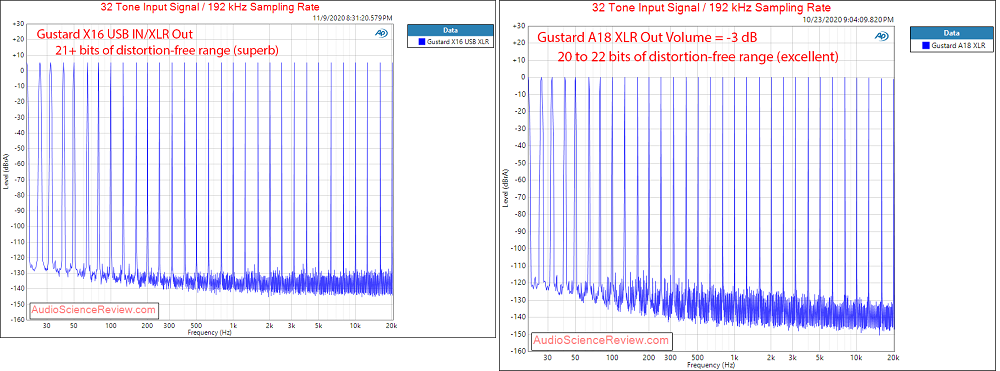Click the 1k frequency tick on the right graph
This screenshot has width=1000, height=371.
point(735,359)
